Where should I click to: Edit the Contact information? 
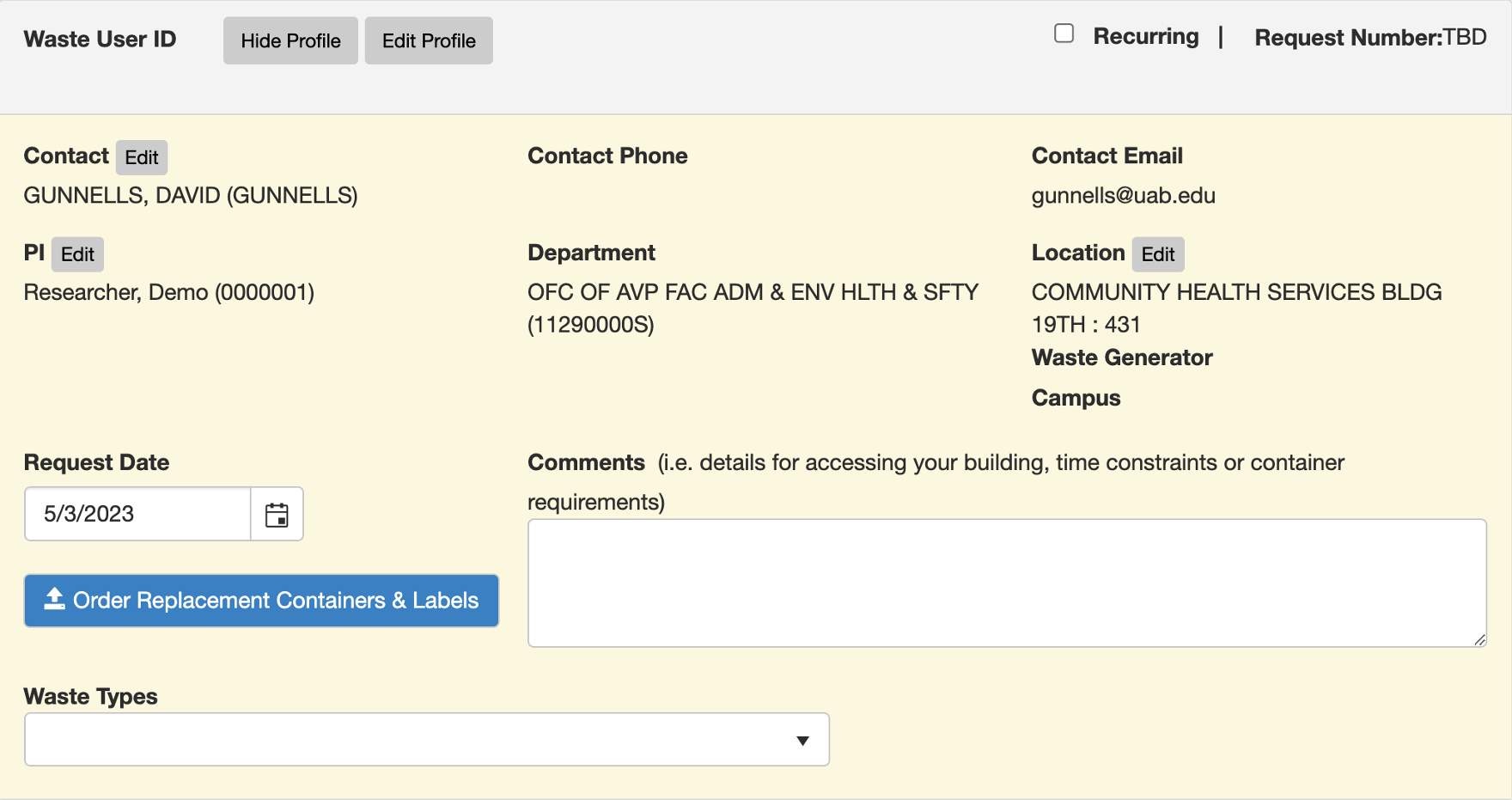click(x=142, y=157)
